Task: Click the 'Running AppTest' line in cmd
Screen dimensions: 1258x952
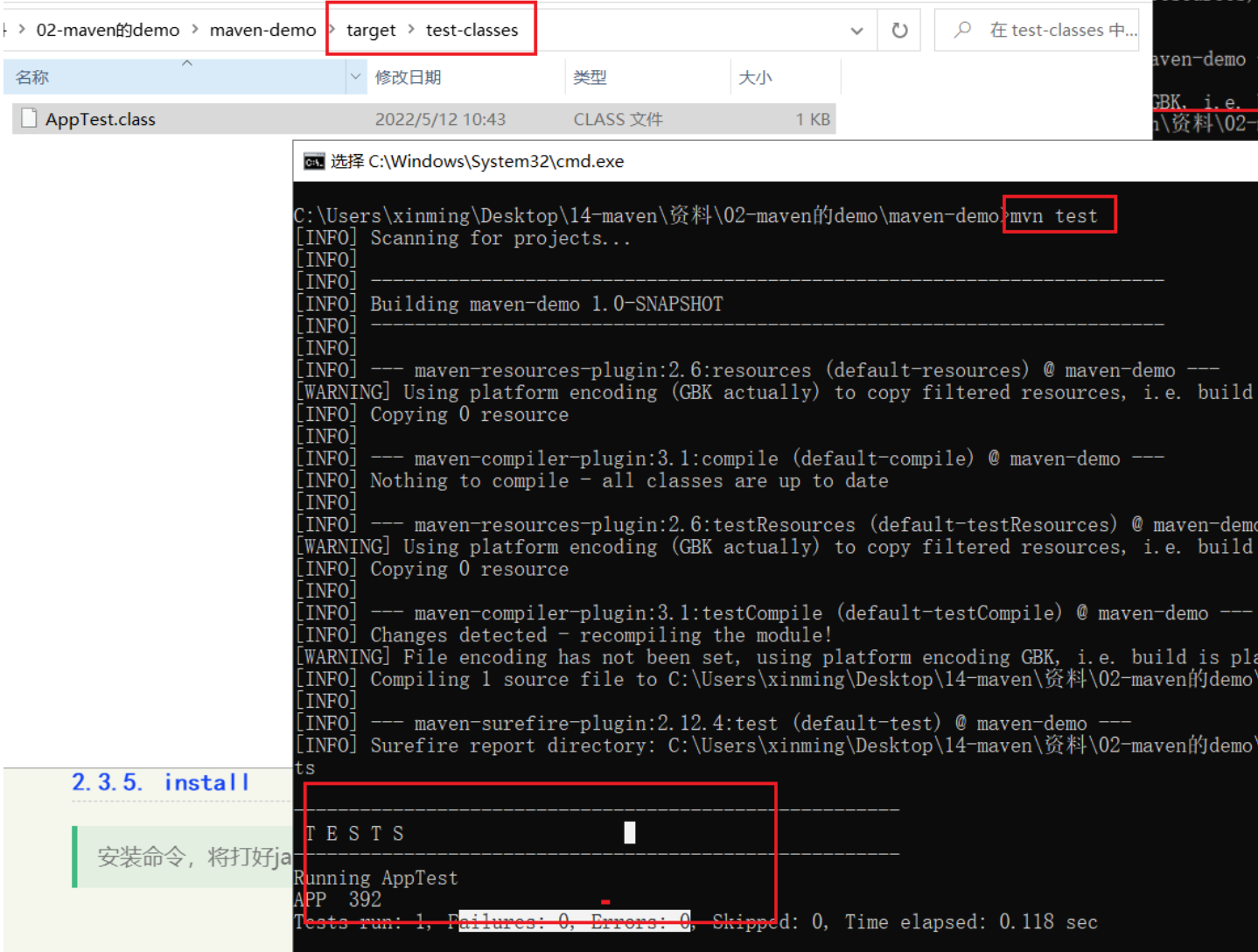Action: pyautogui.click(x=376, y=878)
